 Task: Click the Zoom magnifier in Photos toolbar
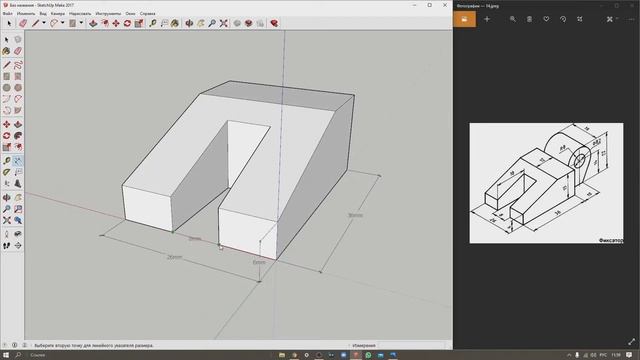(513, 19)
